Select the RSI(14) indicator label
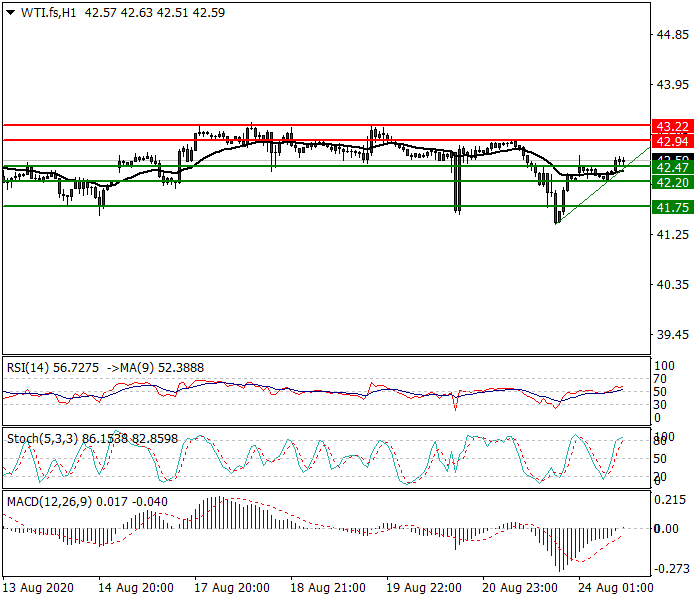 coord(28,368)
